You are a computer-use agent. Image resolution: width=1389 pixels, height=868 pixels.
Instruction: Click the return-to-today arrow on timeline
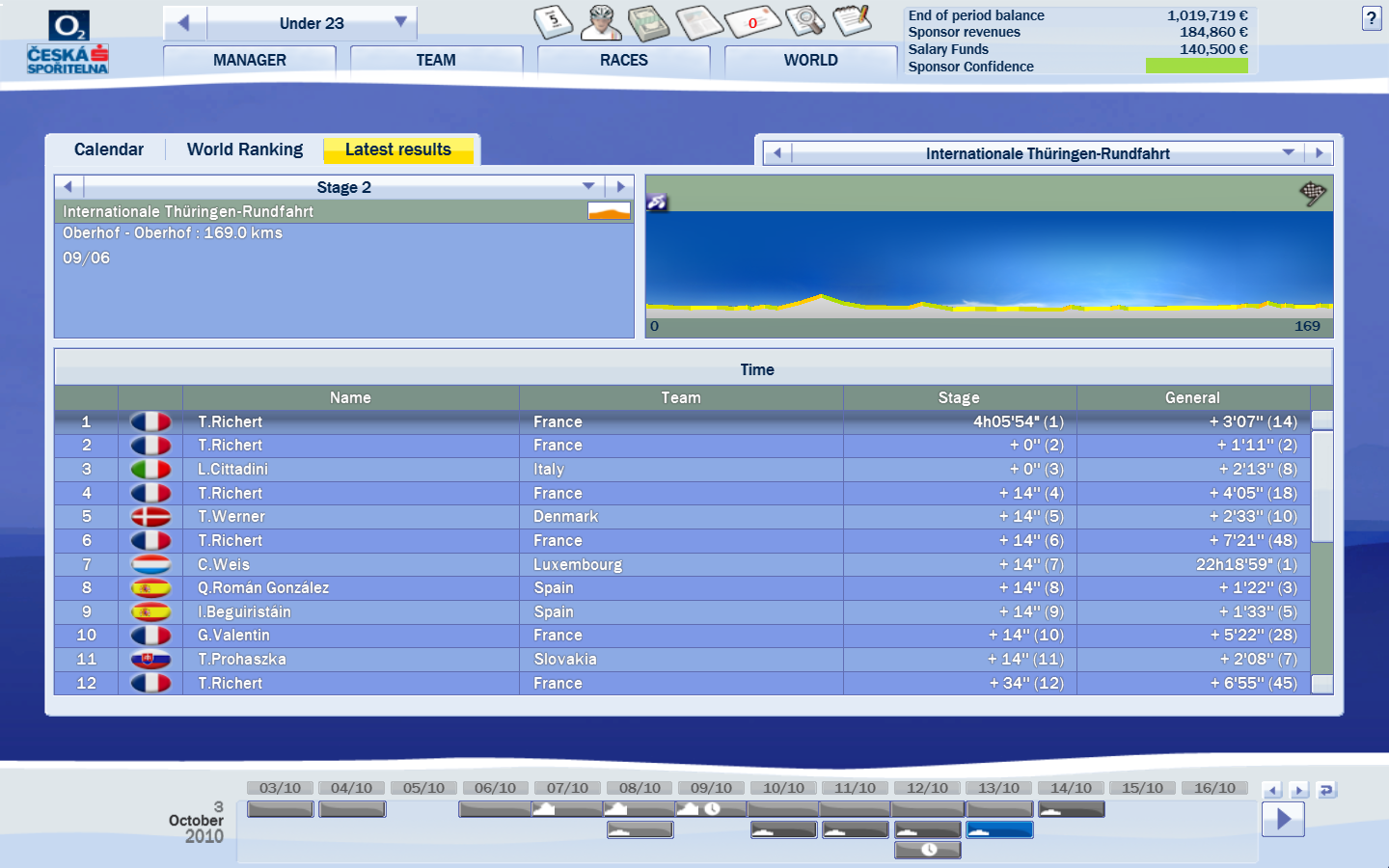click(1326, 790)
